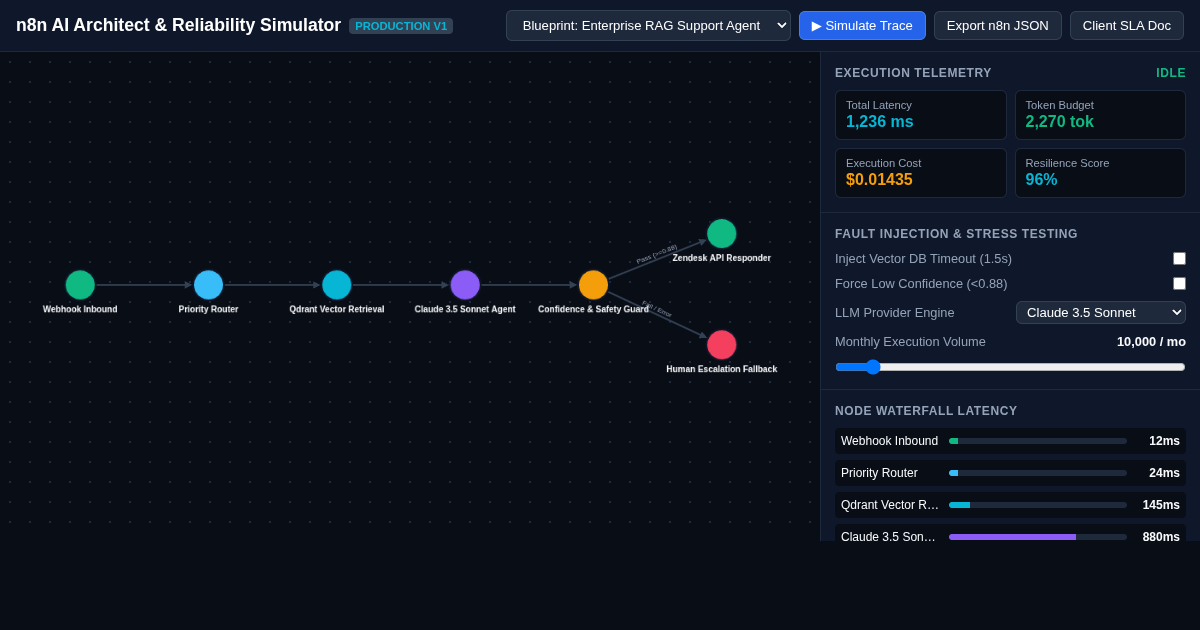Image resolution: width=1200 pixels, height=630 pixels.
Task: Select the Confidence & Safety Guard node
Action: click(593, 285)
